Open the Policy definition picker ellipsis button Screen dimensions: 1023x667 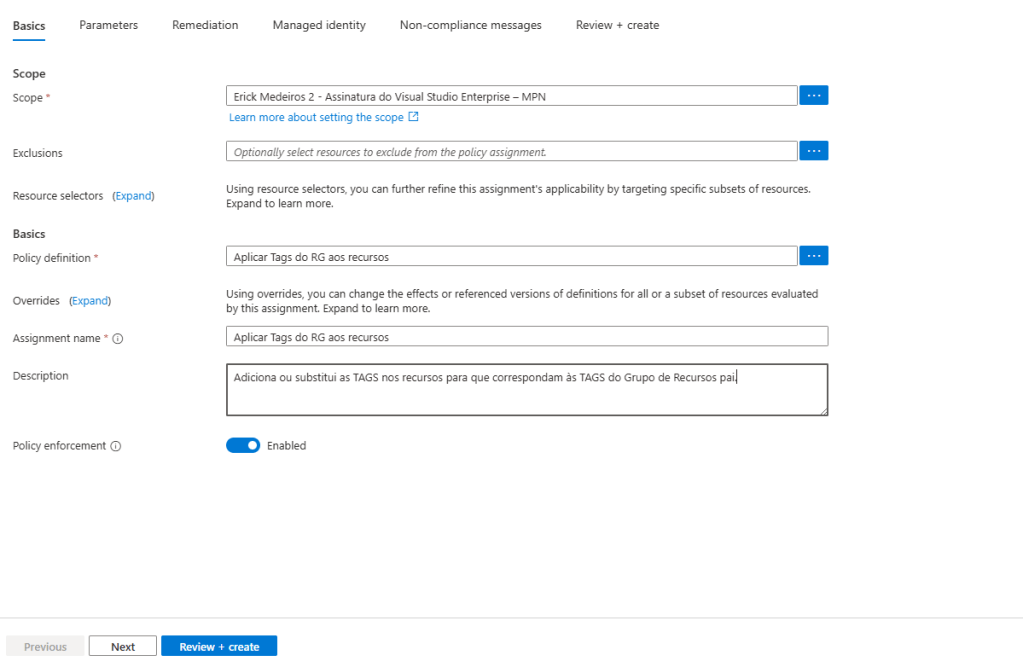[813, 256]
